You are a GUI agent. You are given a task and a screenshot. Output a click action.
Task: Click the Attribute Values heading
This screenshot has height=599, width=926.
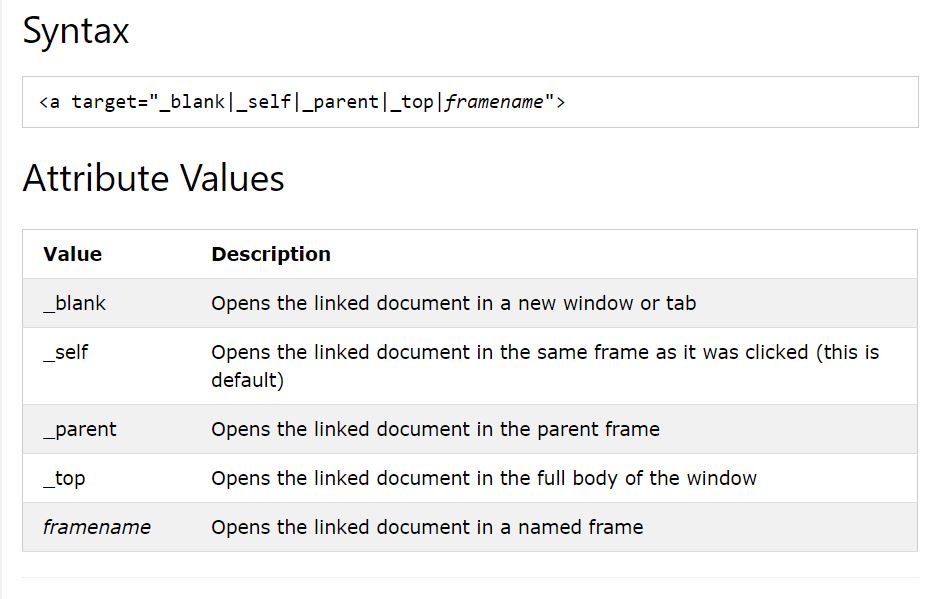pyautogui.click(x=153, y=178)
